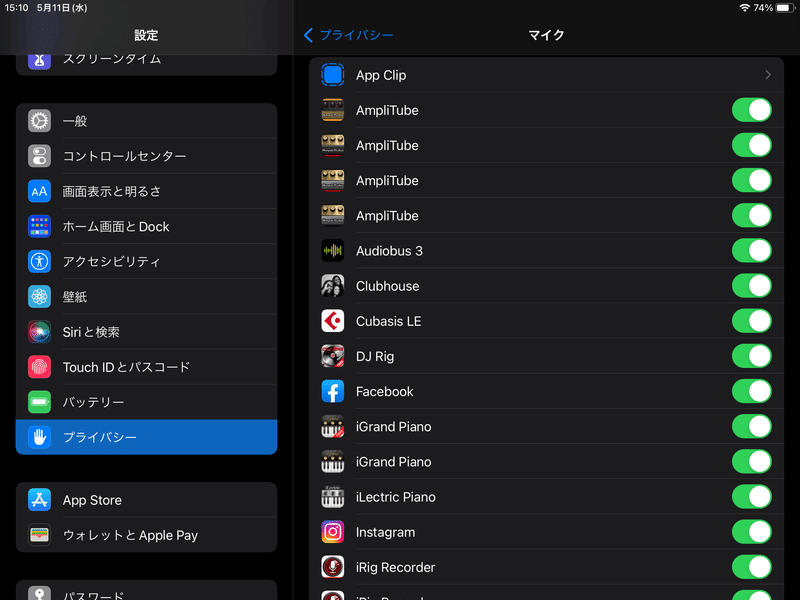Tap the App Store icon in sidebar

39,500
